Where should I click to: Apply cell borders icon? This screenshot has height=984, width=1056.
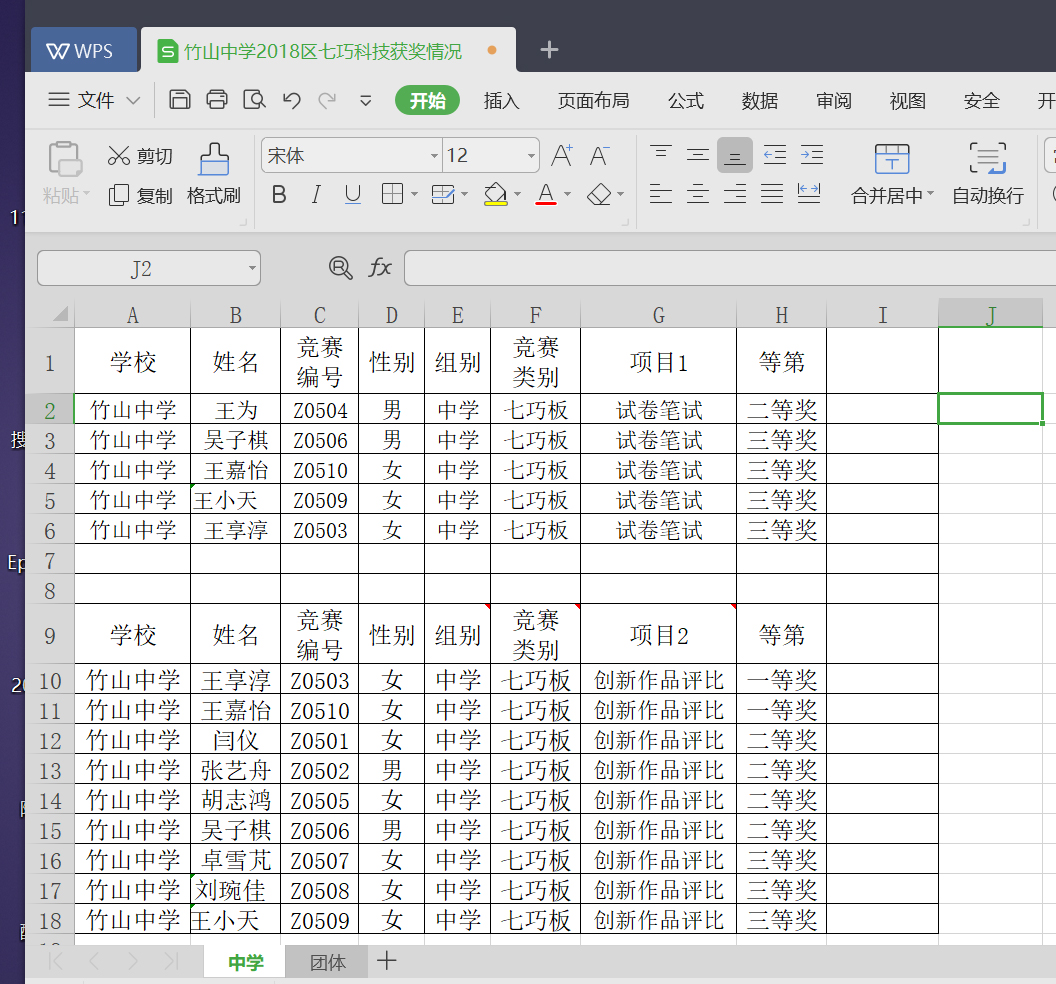coord(392,195)
